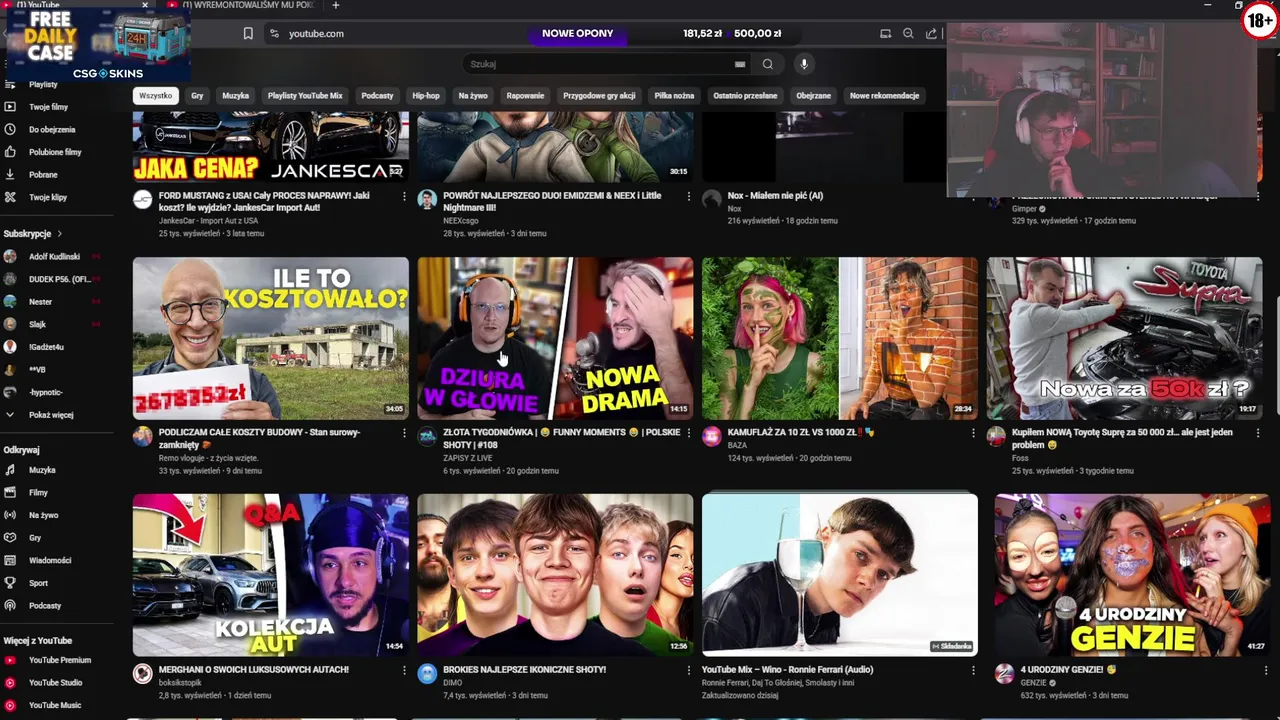
Task: Select the Gry filter chip
Action: coord(197,96)
